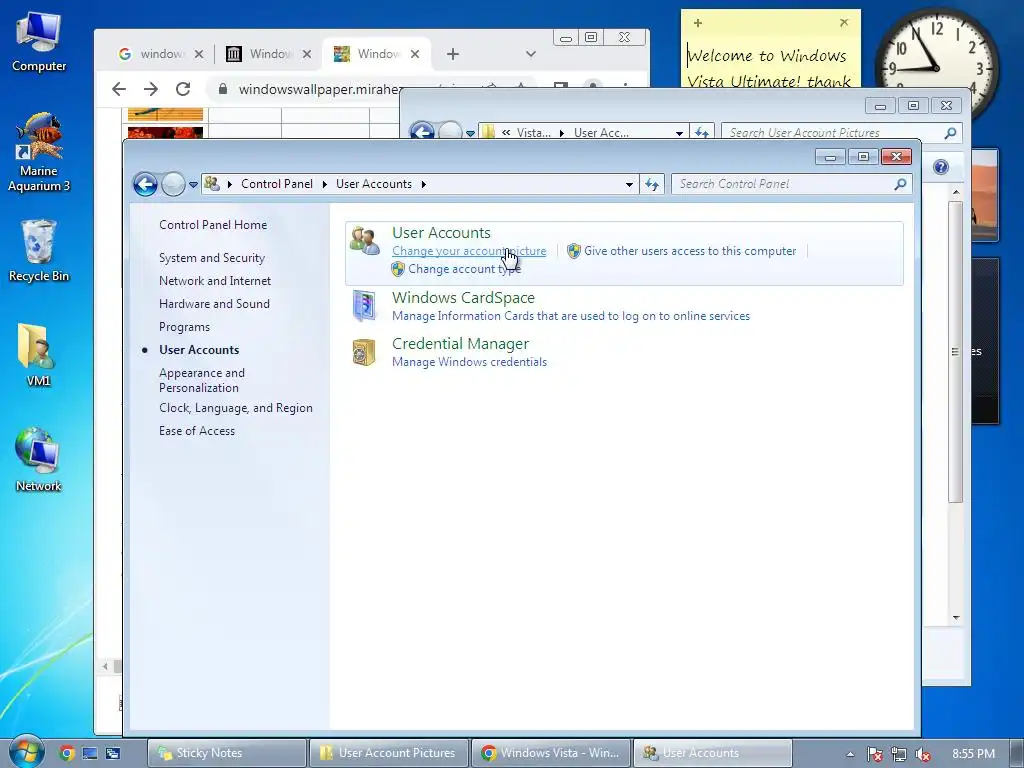Screen dimensions: 1024x768
Task: Click the Windows Start orb
Action: [25, 752]
